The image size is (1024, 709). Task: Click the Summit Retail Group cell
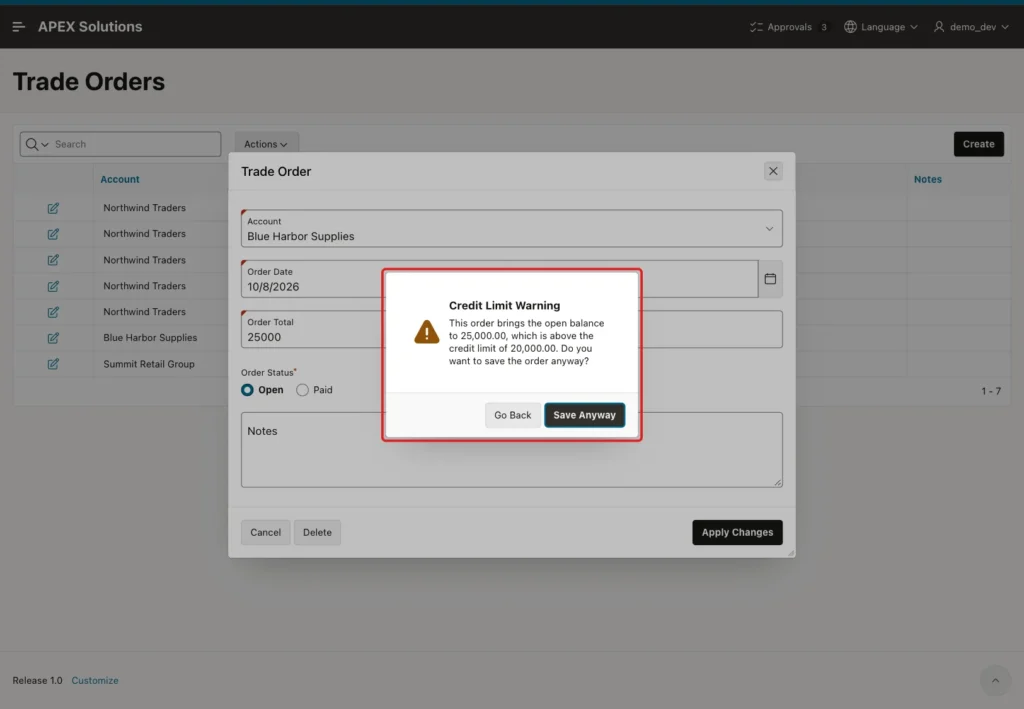(x=149, y=364)
